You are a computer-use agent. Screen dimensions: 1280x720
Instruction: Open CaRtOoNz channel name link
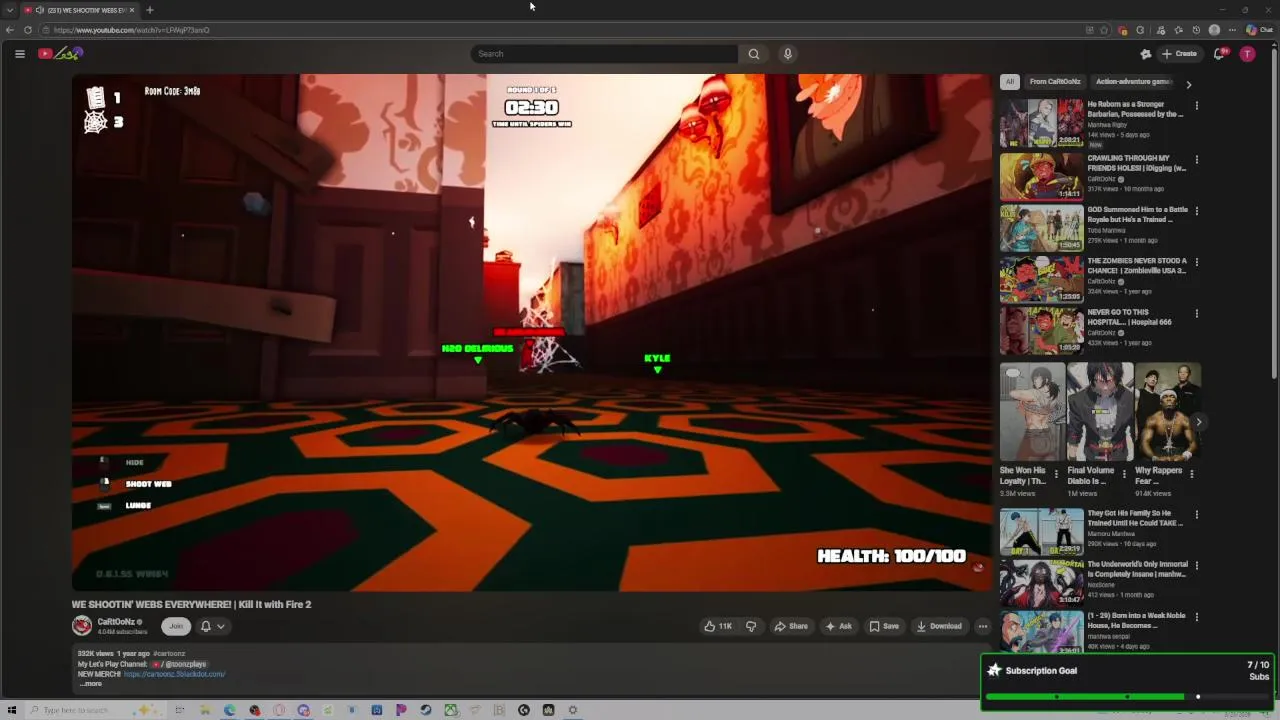pos(116,622)
